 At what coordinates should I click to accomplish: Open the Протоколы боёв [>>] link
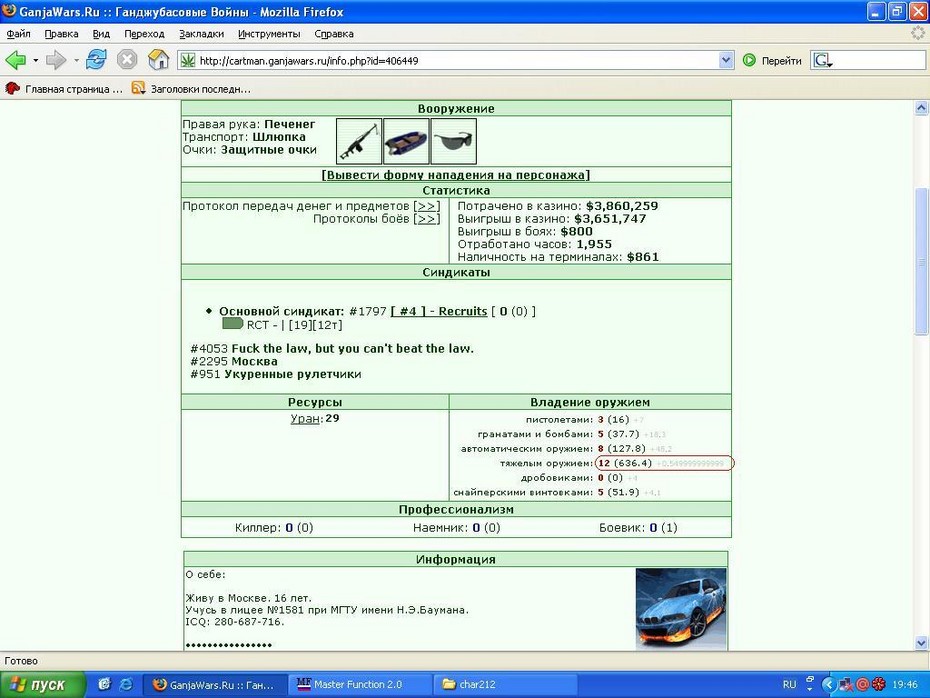pyautogui.click(x=426, y=219)
